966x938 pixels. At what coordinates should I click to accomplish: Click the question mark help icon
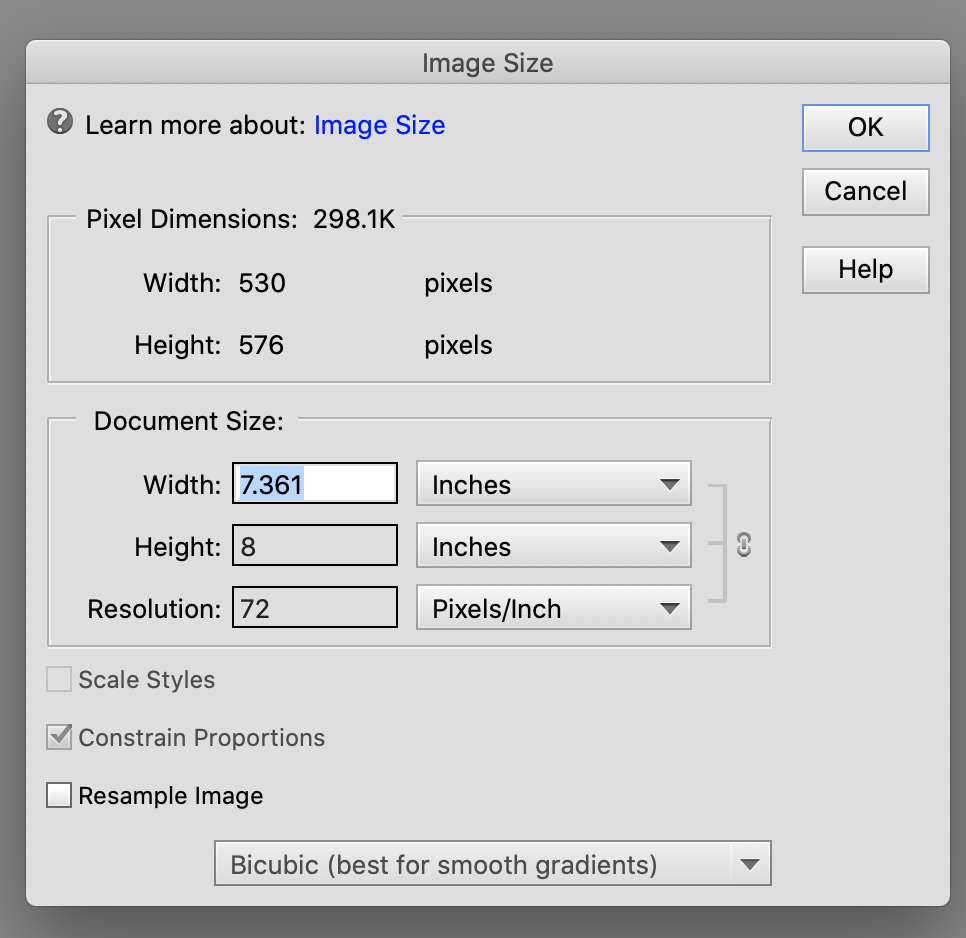tap(60, 123)
